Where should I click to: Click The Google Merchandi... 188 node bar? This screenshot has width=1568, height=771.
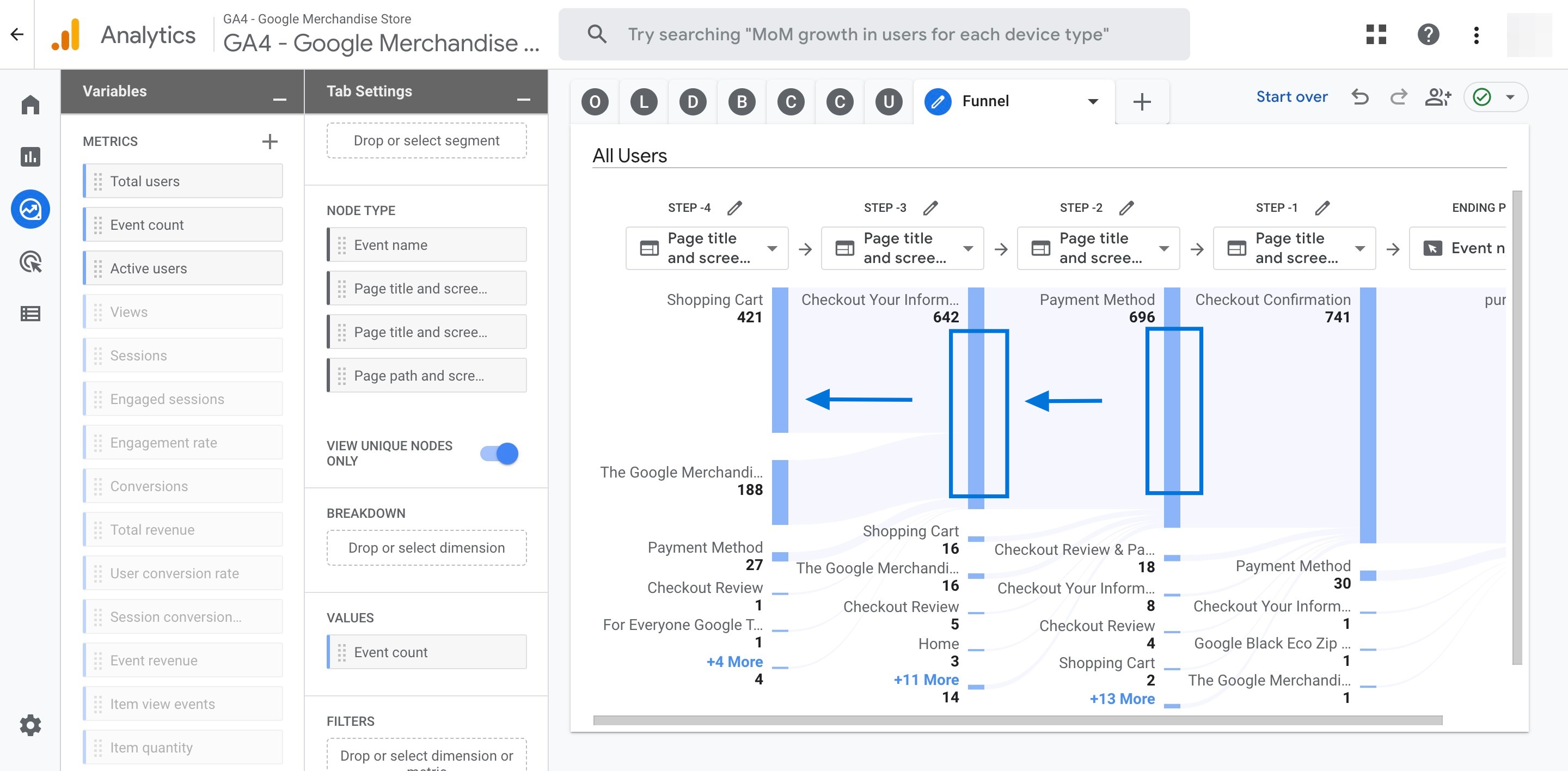click(780, 492)
